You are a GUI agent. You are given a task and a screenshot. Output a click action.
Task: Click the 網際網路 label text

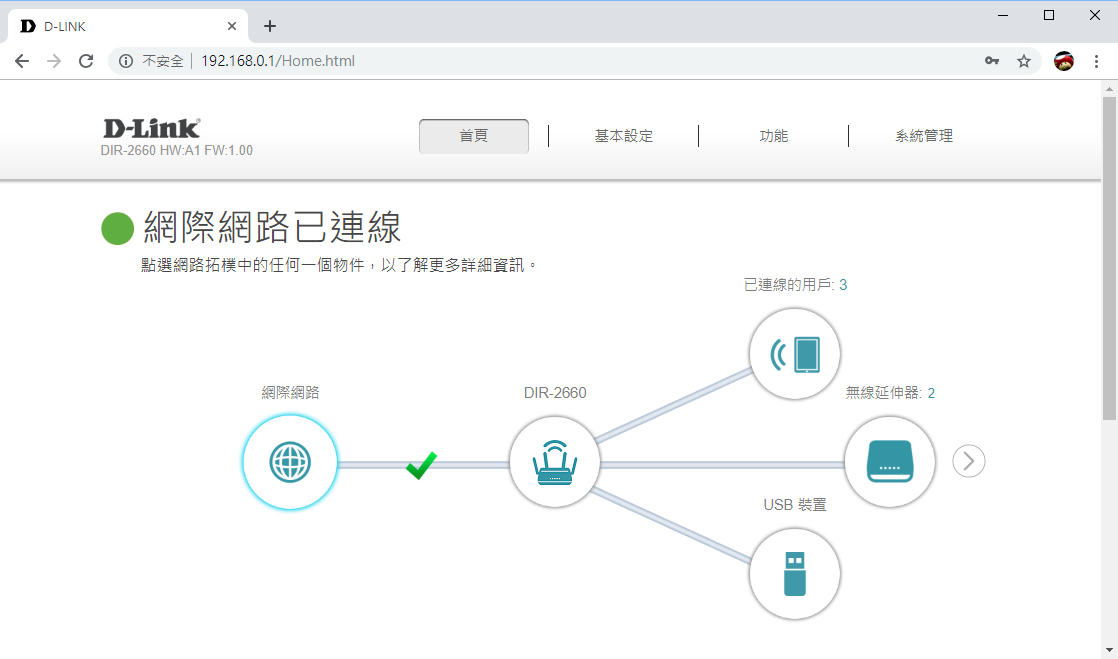[290, 393]
